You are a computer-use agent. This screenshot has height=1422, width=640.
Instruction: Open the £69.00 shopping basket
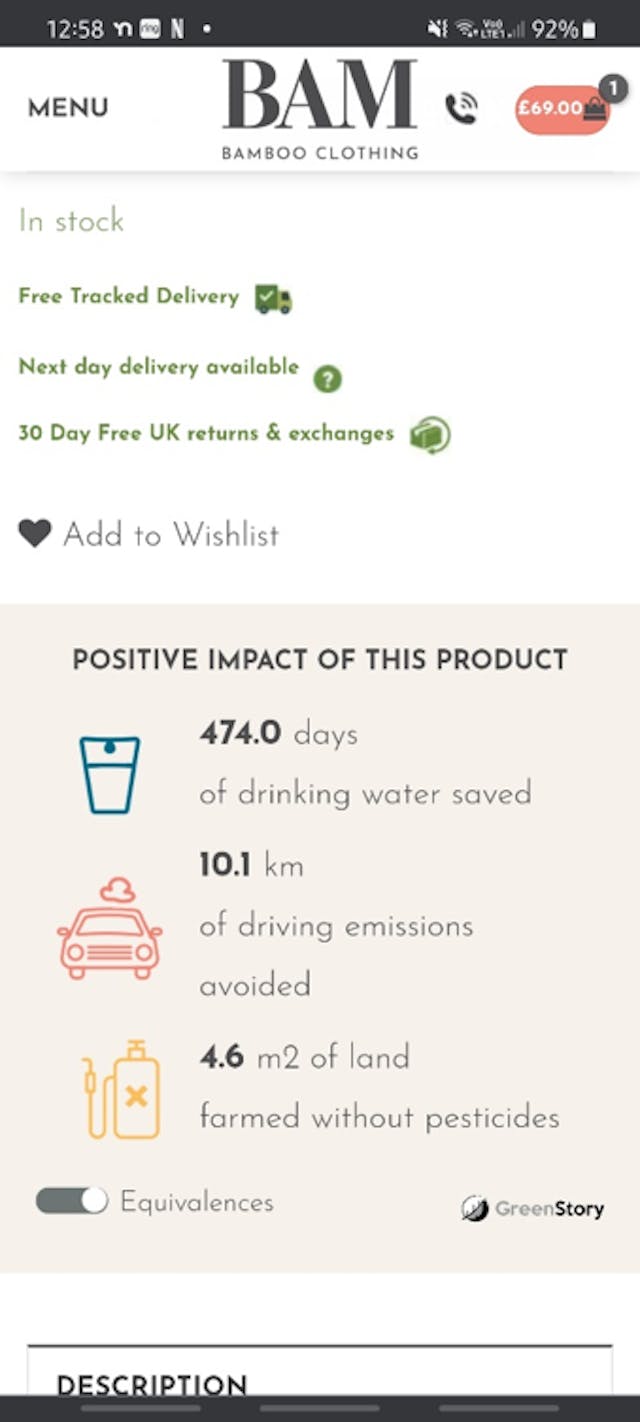click(x=561, y=109)
